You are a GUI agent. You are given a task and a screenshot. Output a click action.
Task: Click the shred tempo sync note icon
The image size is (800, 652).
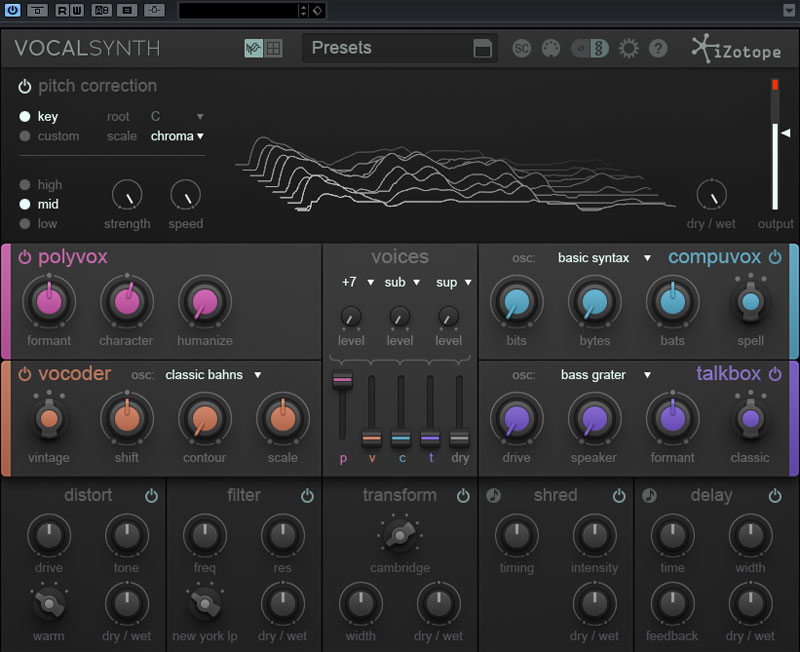tap(493, 495)
